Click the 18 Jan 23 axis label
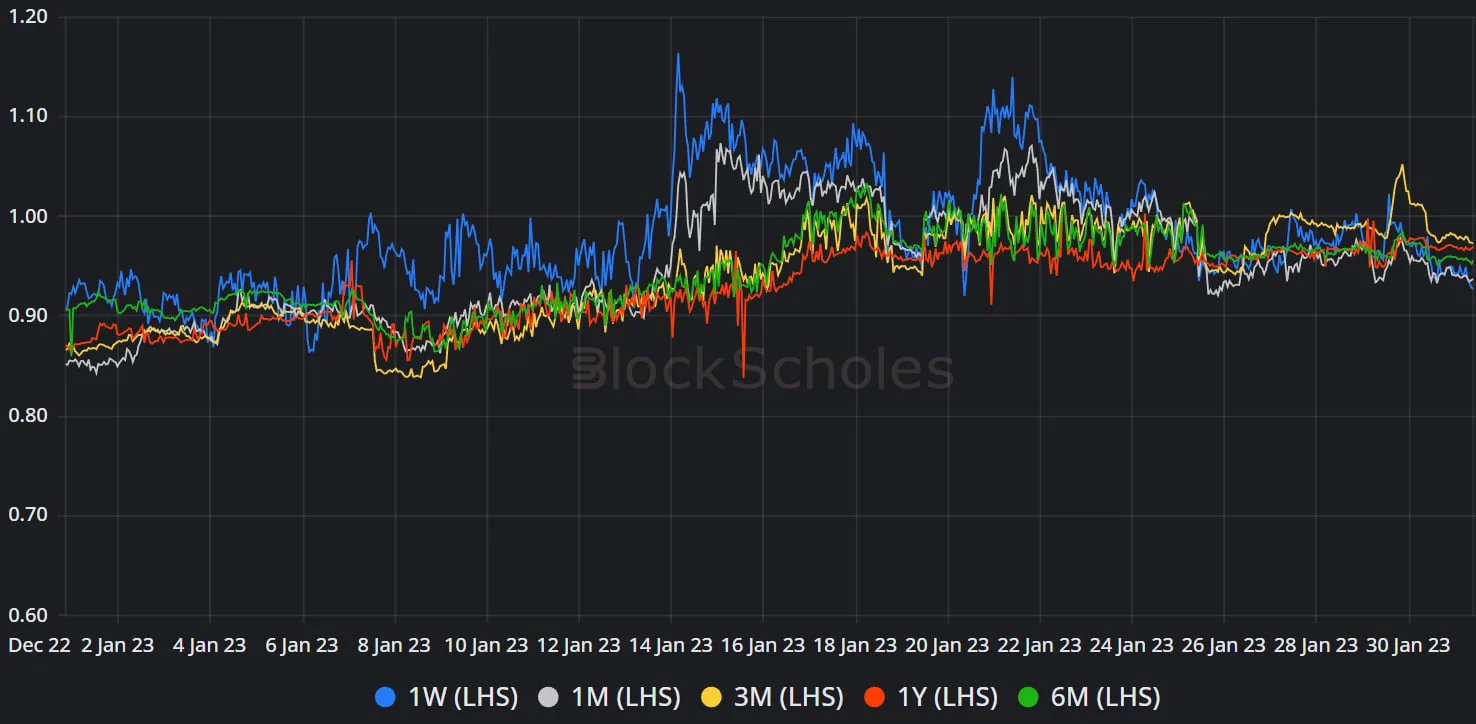Image resolution: width=1476 pixels, height=724 pixels. [x=854, y=645]
